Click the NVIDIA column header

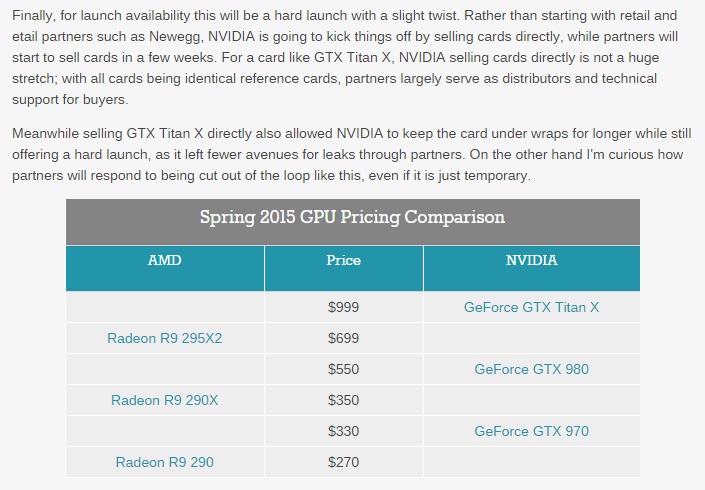click(x=531, y=261)
